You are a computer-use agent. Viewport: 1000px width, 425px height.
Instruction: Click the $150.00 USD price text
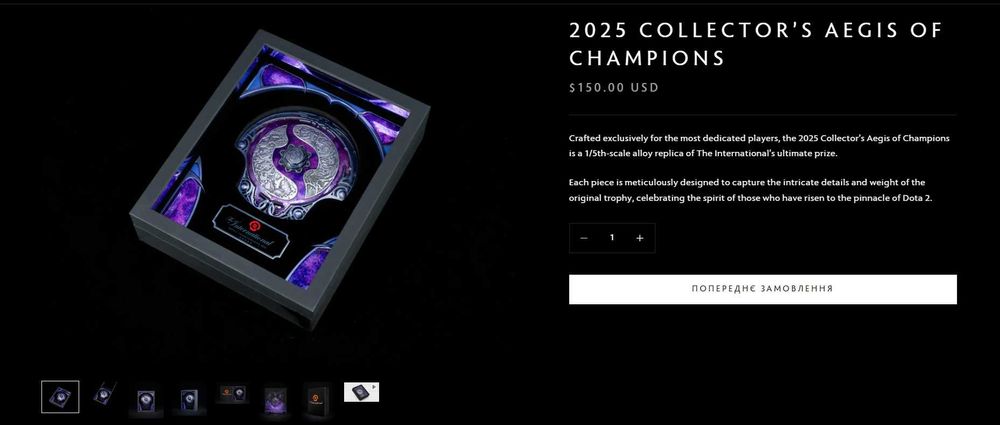point(614,88)
